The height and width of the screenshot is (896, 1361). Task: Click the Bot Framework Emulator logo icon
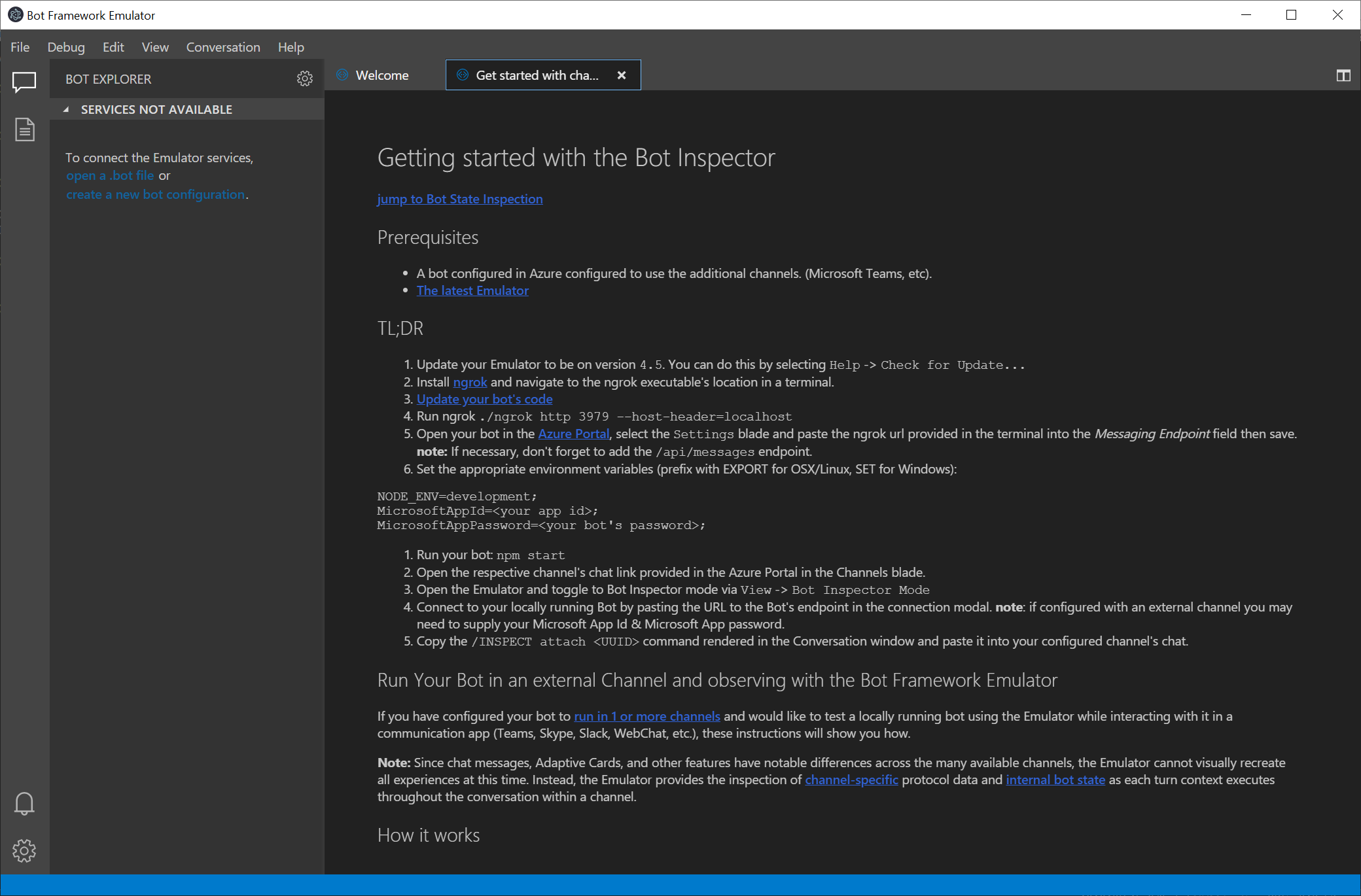13,15
